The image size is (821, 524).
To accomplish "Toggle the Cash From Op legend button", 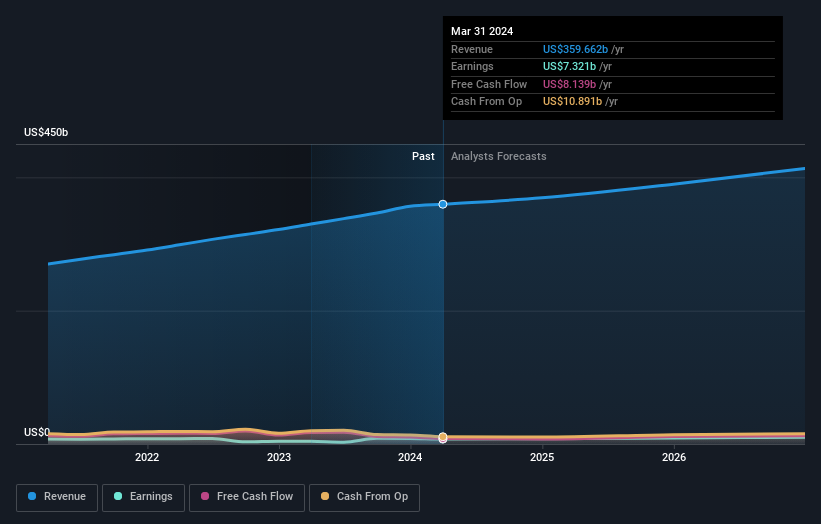I will (x=364, y=497).
